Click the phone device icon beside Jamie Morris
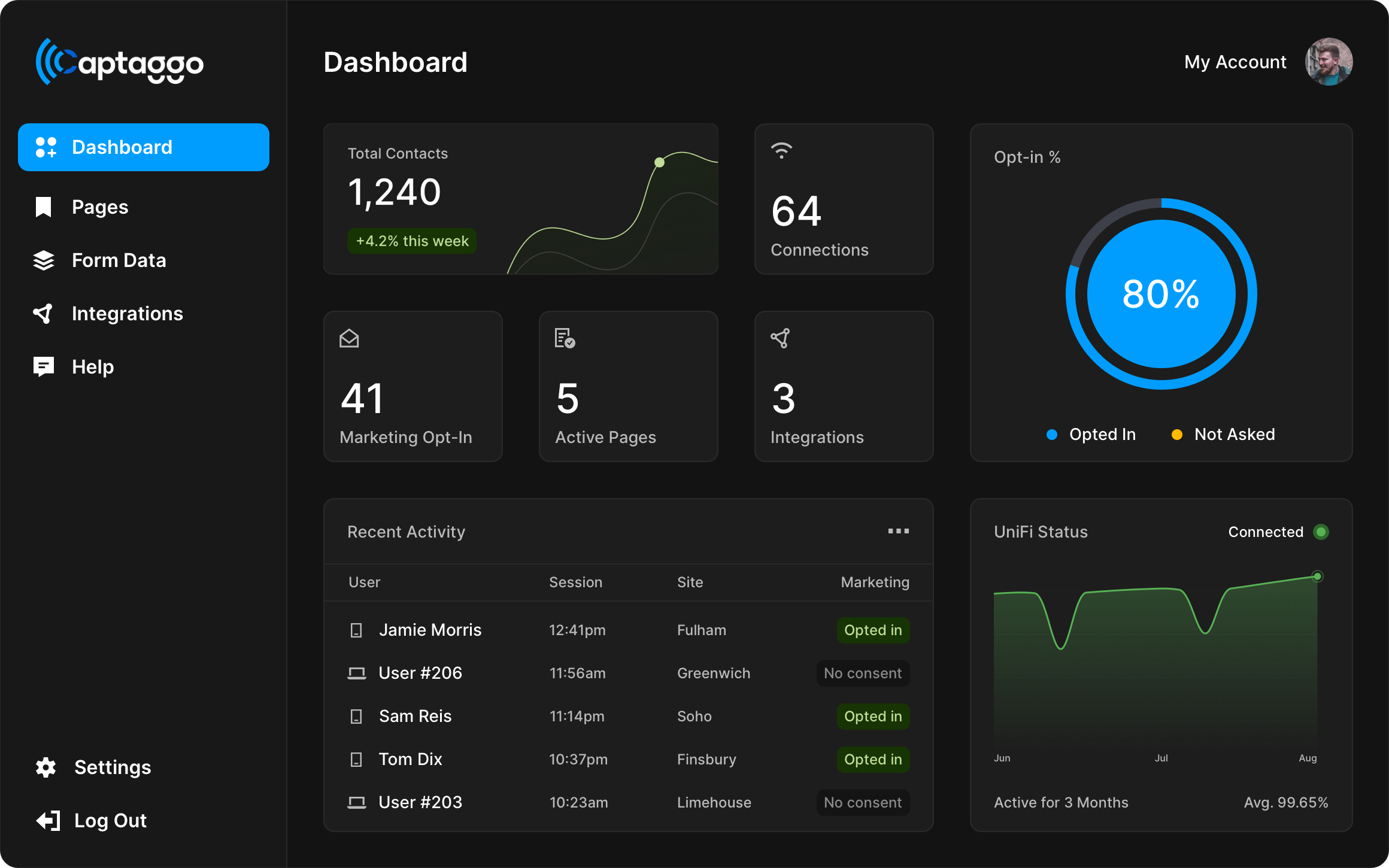Viewport: 1389px width, 868px height. pos(356,630)
